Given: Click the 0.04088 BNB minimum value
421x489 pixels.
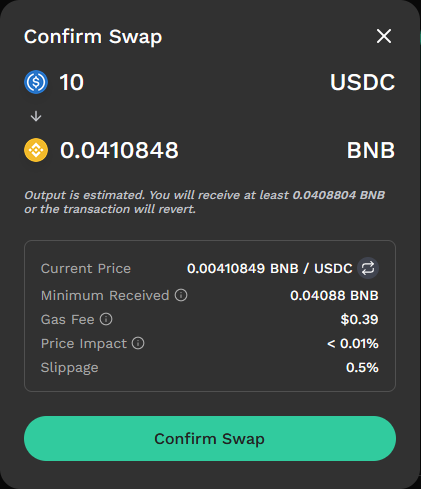Looking at the screenshot, I should pos(334,295).
